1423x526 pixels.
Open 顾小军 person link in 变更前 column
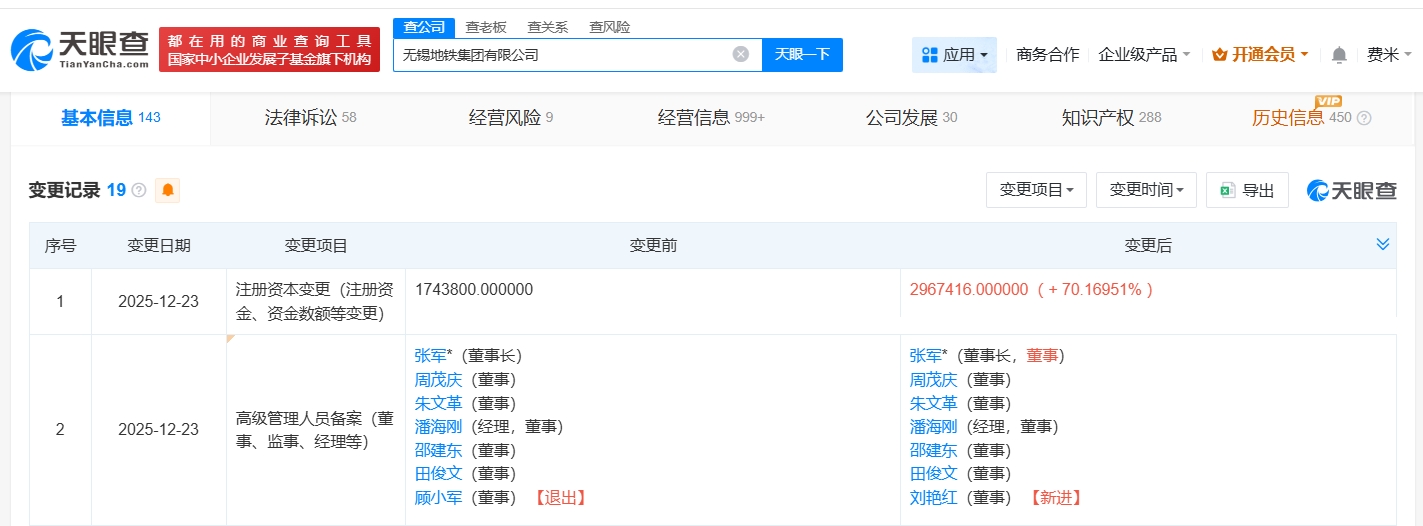tap(438, 497)
